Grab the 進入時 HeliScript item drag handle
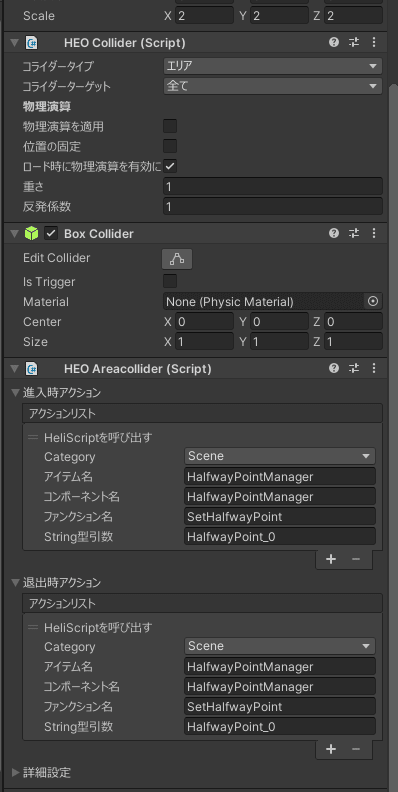This screenshot has height=792, width=398. pos(33,437)
